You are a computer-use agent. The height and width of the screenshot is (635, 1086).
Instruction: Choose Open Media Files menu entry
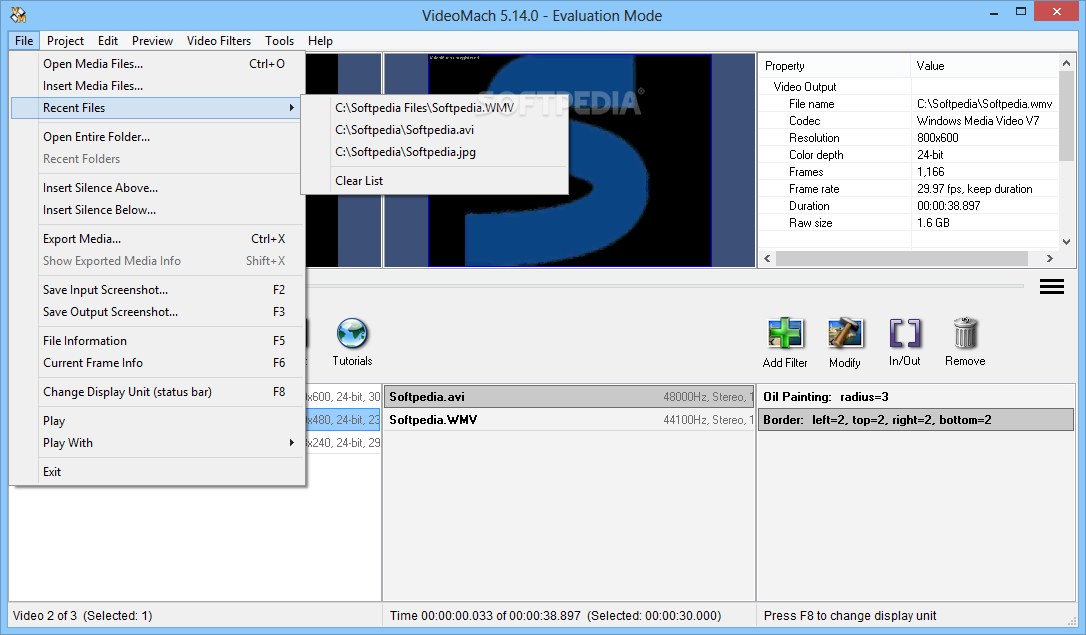157,64
